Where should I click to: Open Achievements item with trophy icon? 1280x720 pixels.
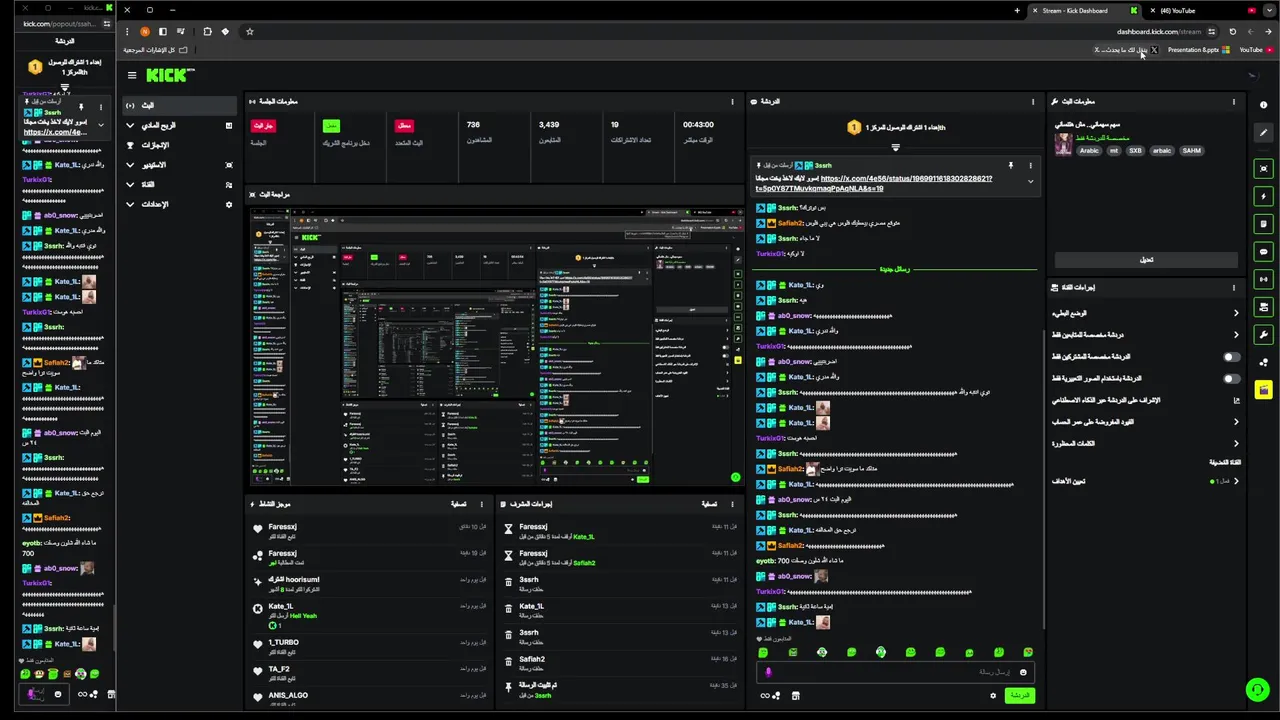[x=180, y=145]
